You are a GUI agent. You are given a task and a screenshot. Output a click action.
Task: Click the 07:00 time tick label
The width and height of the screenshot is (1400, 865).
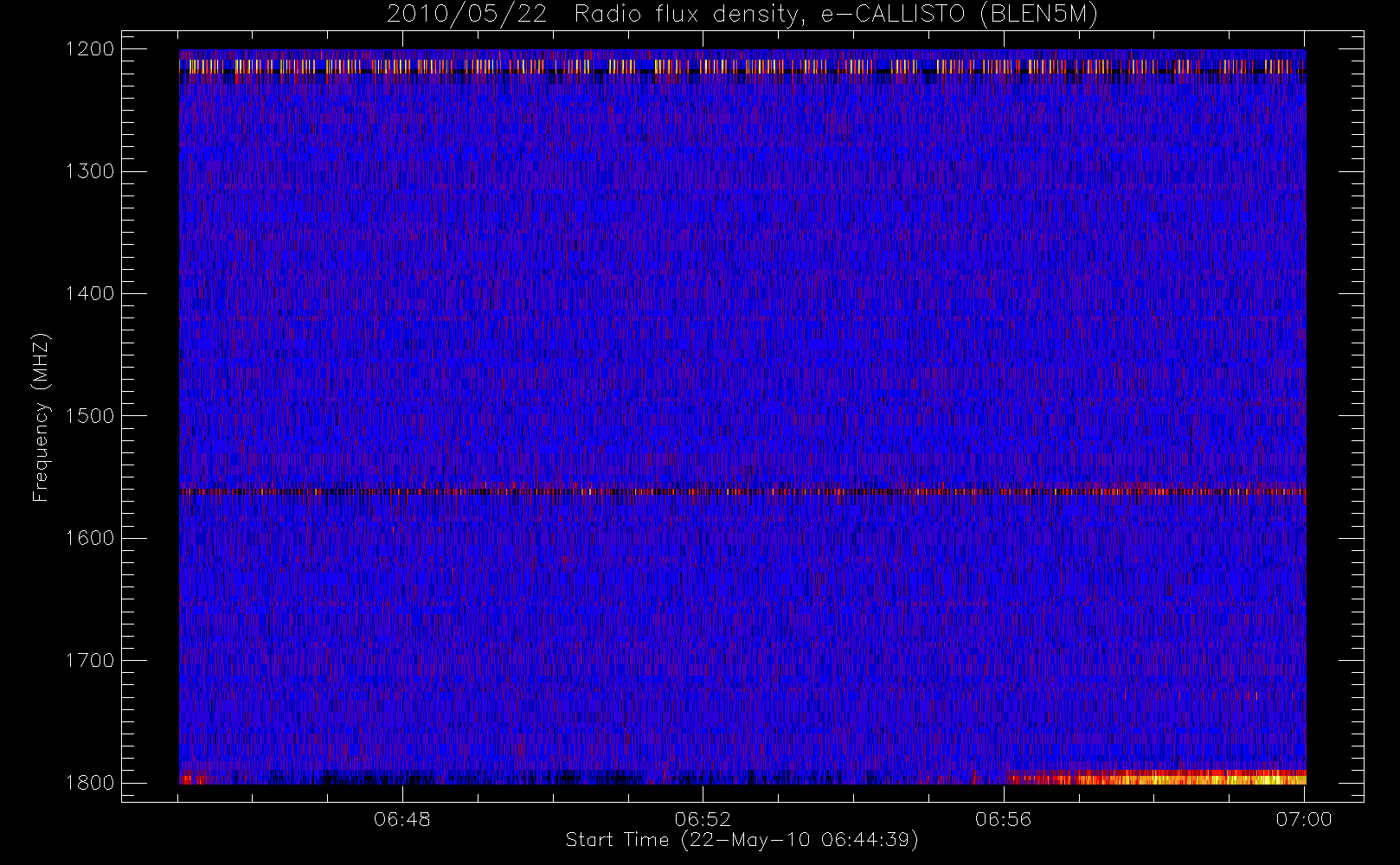click(x=1304, y=819)
